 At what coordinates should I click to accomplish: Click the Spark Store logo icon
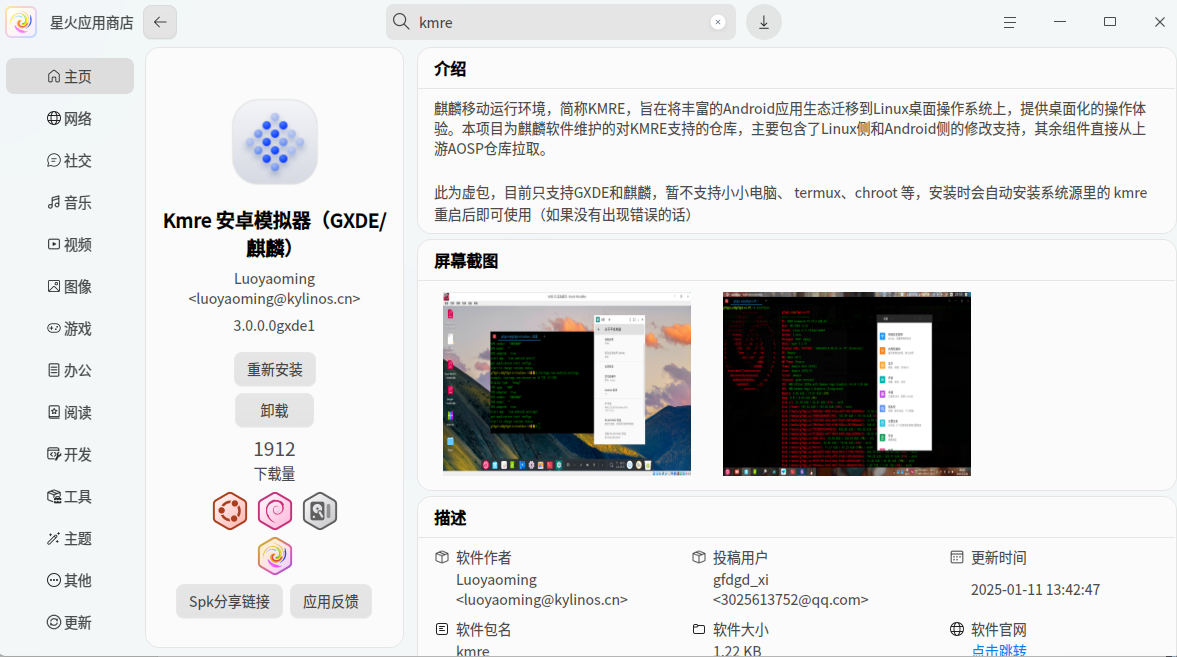(x=21, y=22)
